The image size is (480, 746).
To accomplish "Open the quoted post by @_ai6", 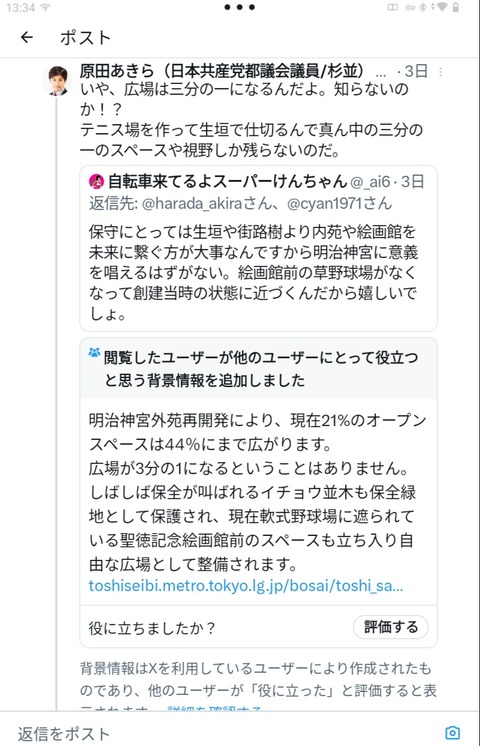I will (258, 248).
